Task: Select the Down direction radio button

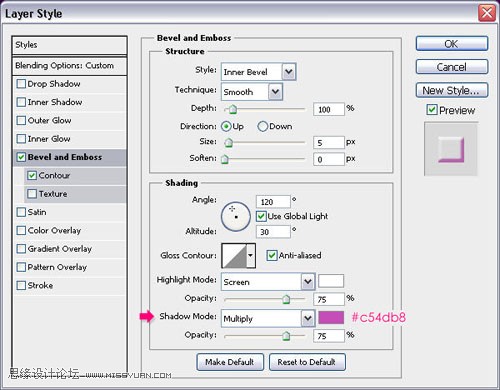Action: pyautogui.click(x=263, y=126)
